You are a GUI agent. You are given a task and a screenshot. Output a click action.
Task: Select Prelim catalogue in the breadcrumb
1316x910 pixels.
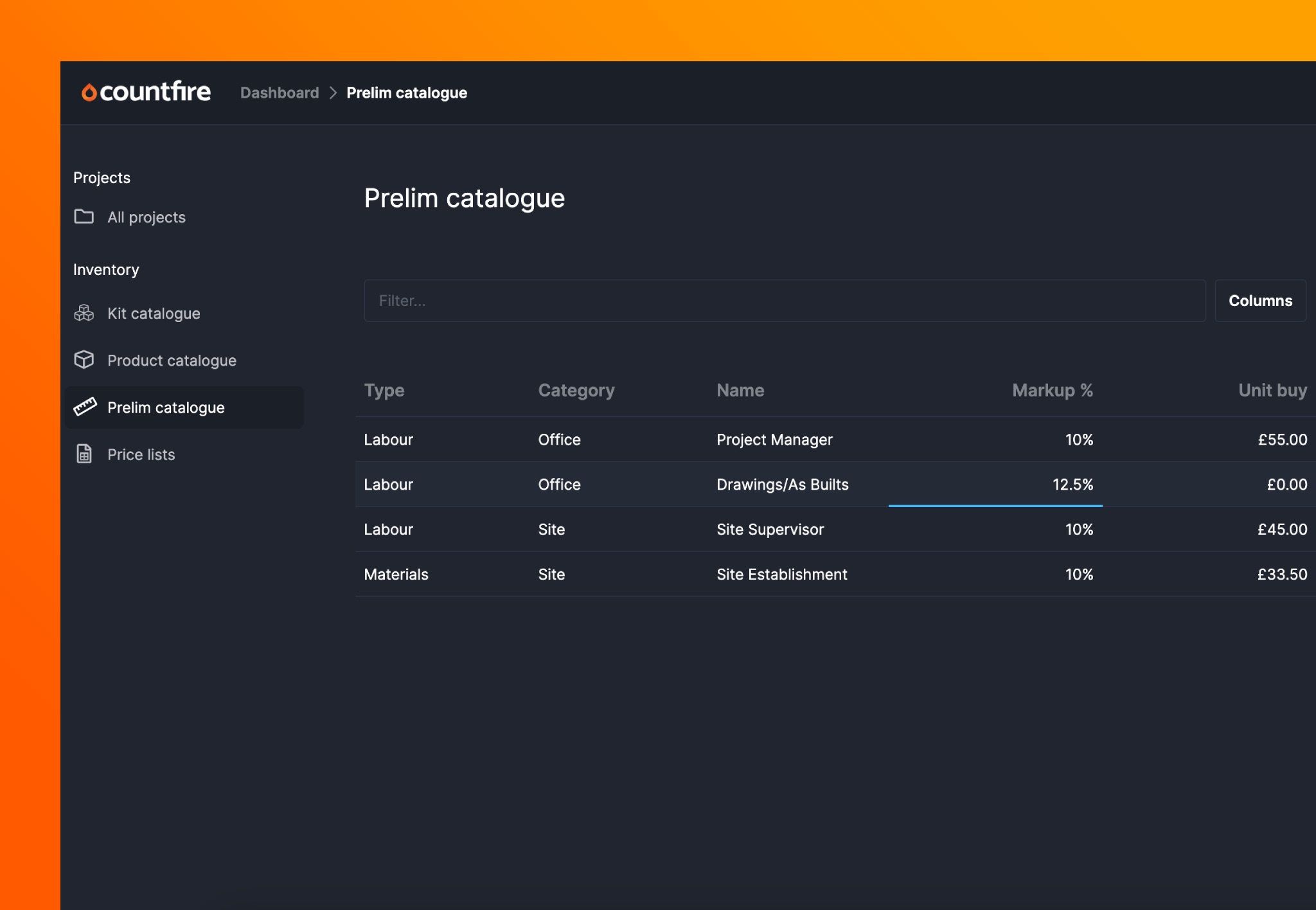click(406, 93)
